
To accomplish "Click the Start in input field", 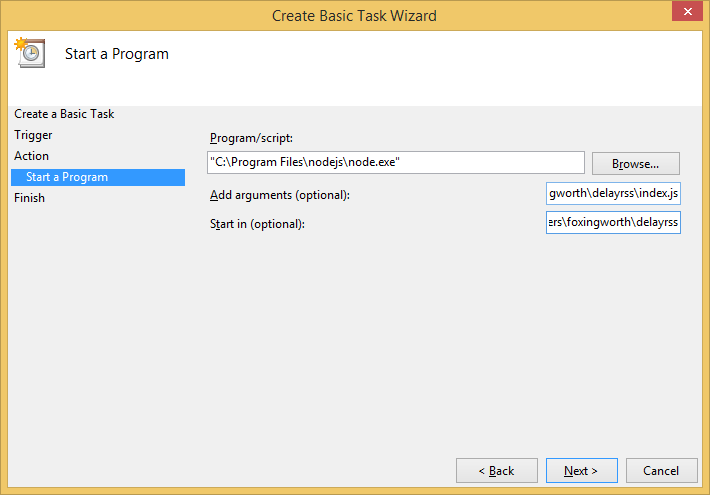I will click(613, 222).
